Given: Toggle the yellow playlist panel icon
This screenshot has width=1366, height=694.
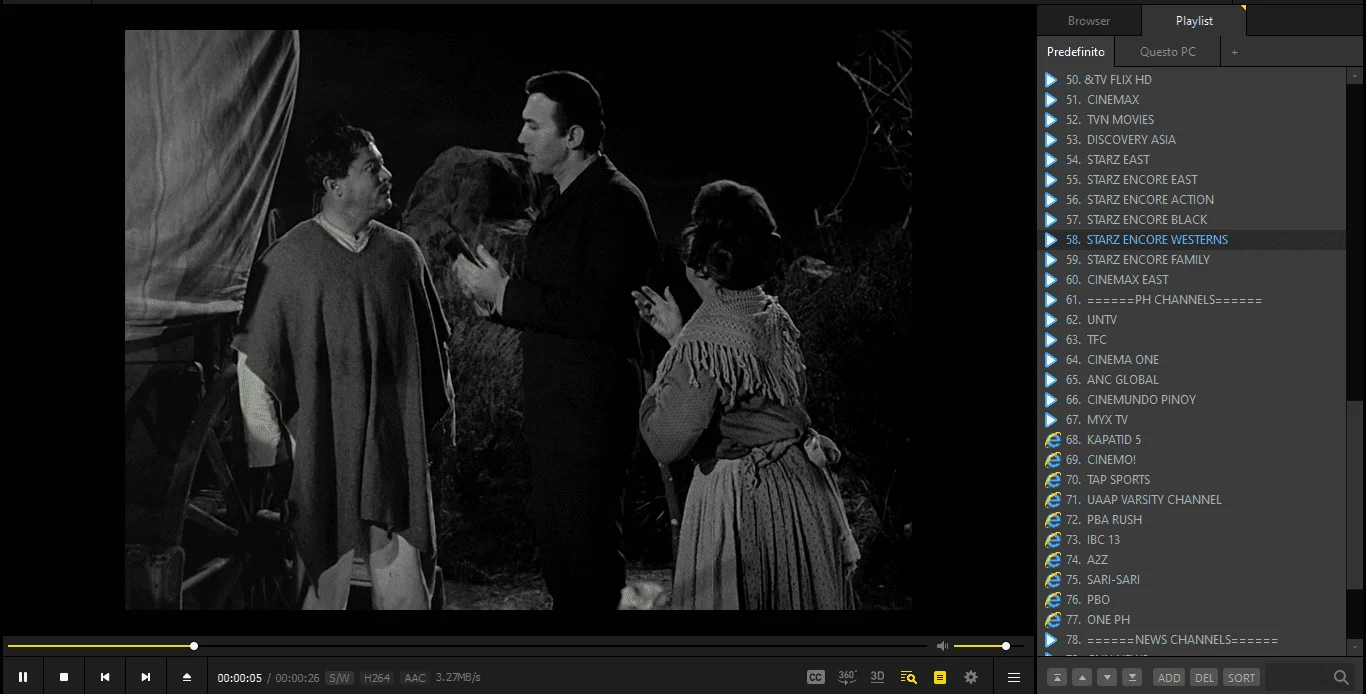Looking at the screenshot, I should click(x=940, y=677).
